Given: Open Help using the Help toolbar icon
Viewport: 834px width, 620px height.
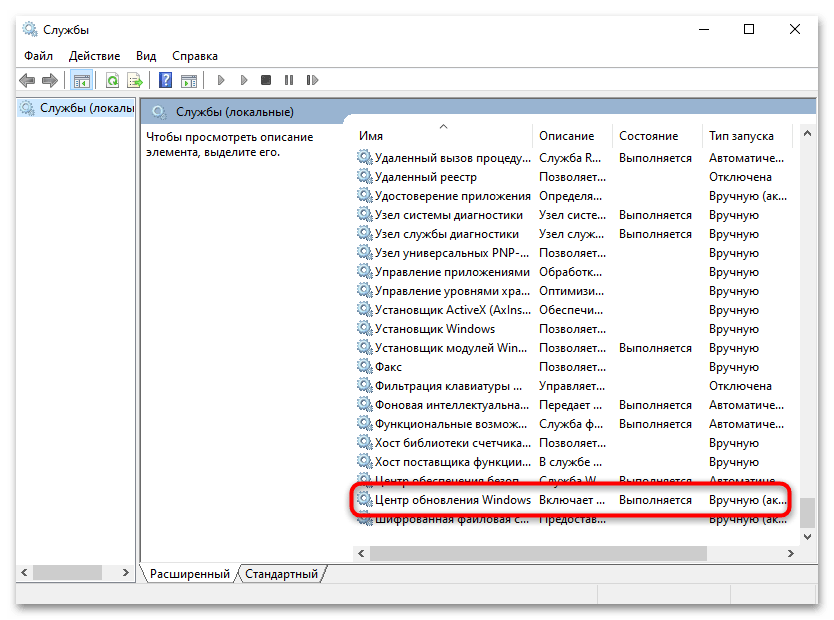Looking at the screenshot, I should pyautogui.click(x=164, y=80).
